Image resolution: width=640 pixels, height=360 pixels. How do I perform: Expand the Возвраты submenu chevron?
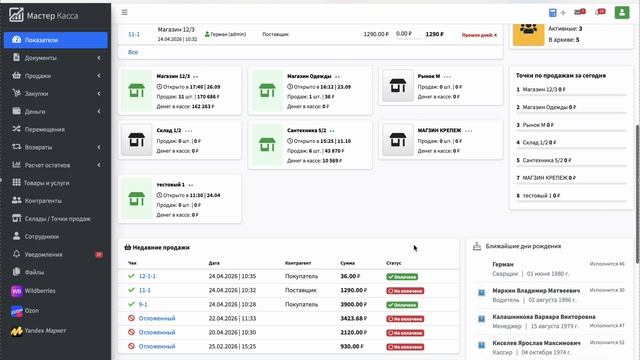pos(99,147)
